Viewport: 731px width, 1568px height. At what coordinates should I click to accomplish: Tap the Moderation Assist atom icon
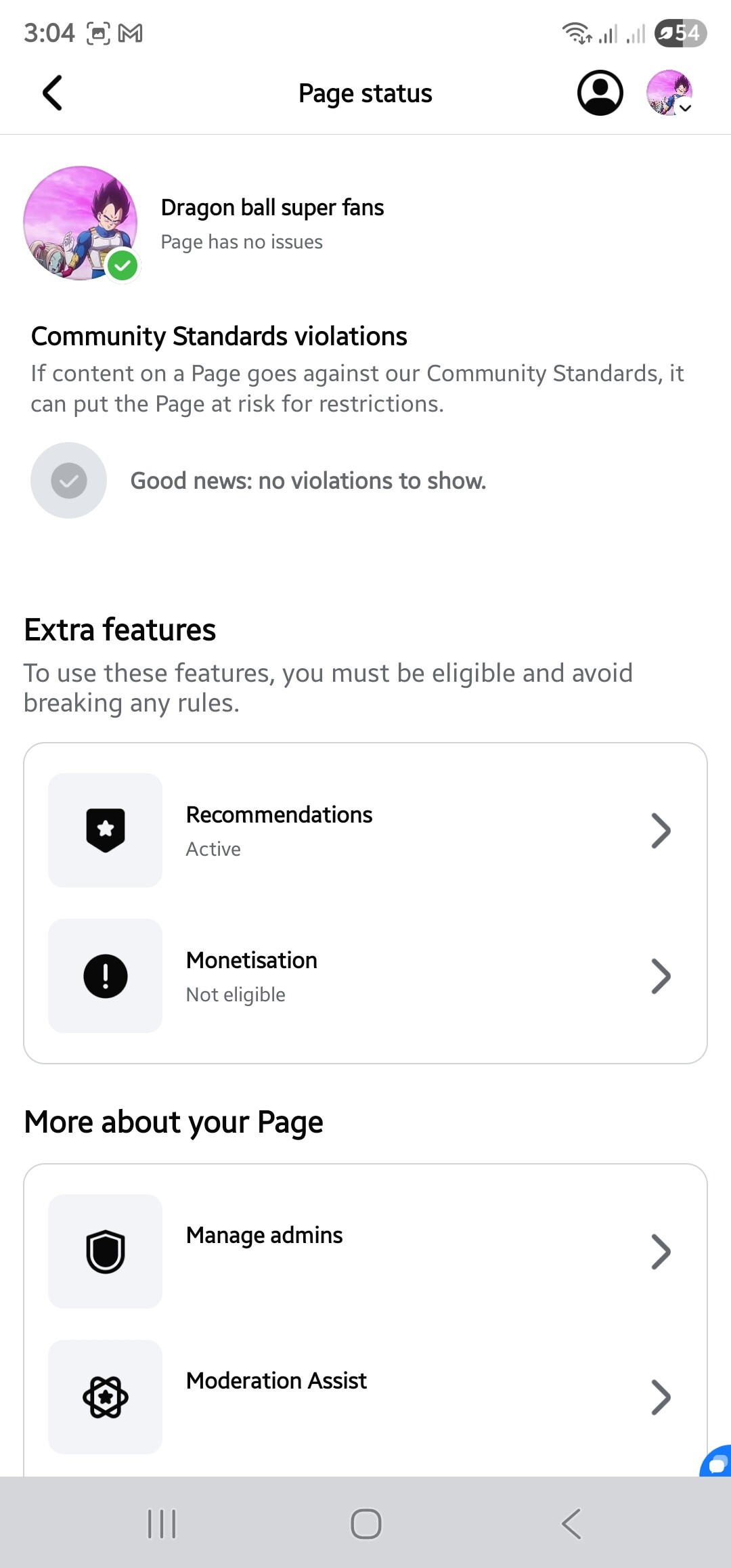(106, 1397)
